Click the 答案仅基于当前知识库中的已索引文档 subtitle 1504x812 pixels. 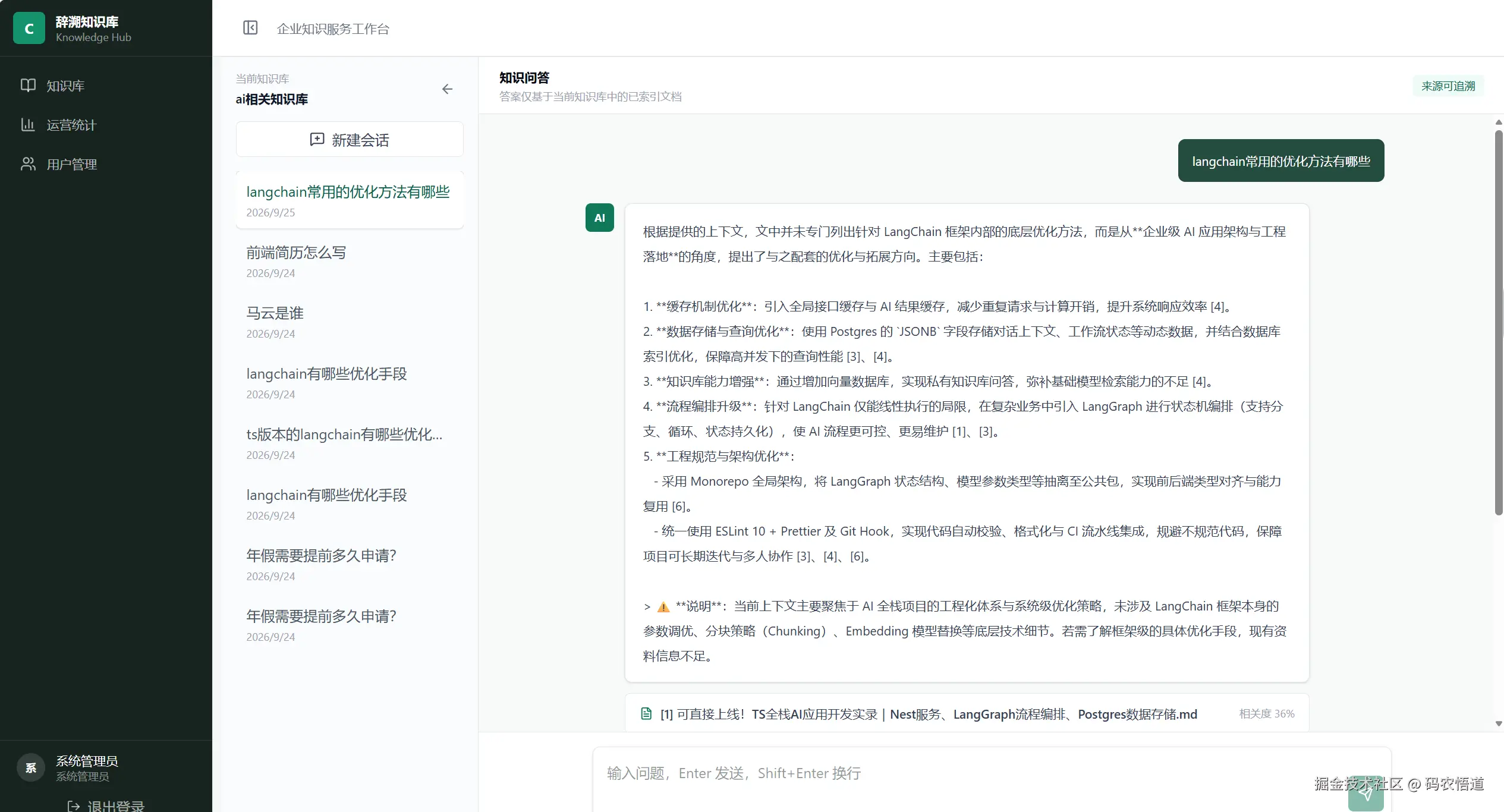pos(590,96)
